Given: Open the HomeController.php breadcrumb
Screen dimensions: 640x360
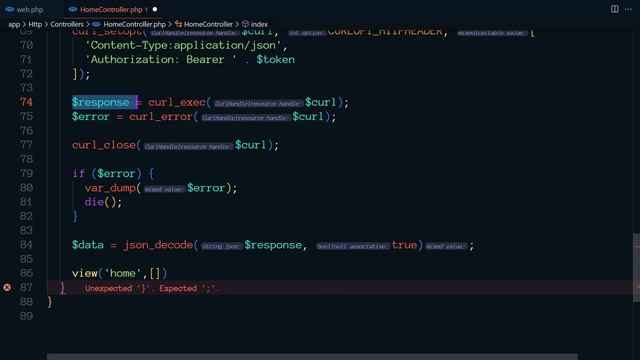Looking at the screenshot, I should click(134, 24).
